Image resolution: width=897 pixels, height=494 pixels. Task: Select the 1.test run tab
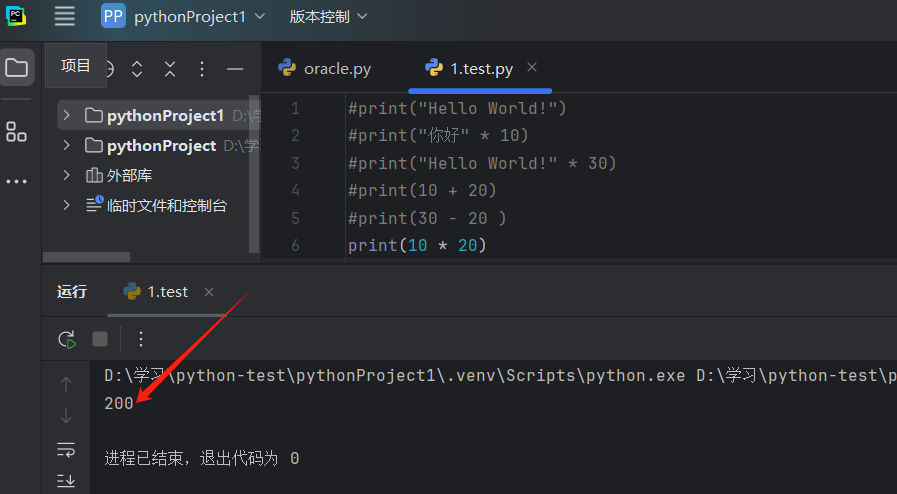(156, 292)
